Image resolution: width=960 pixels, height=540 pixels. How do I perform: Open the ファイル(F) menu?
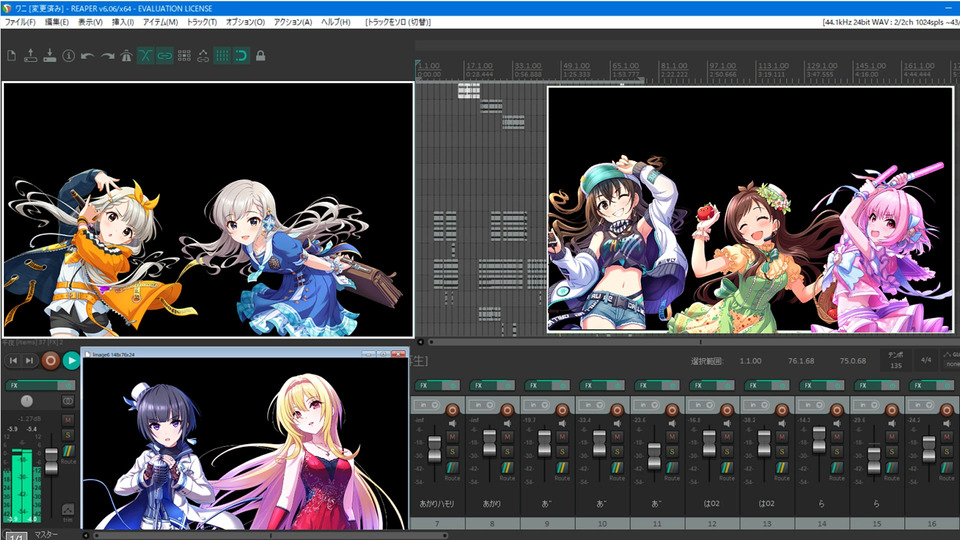tap(20, 22)
